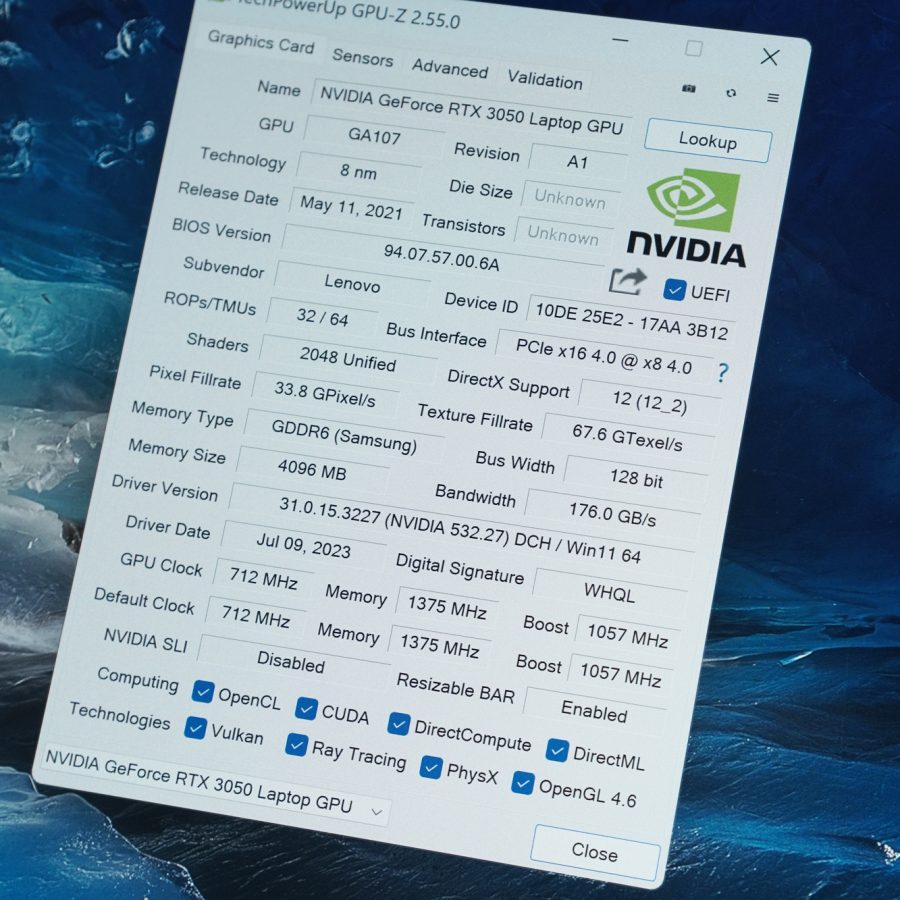Click the Device ID field
900x900 pixels.
click(631, 320)
